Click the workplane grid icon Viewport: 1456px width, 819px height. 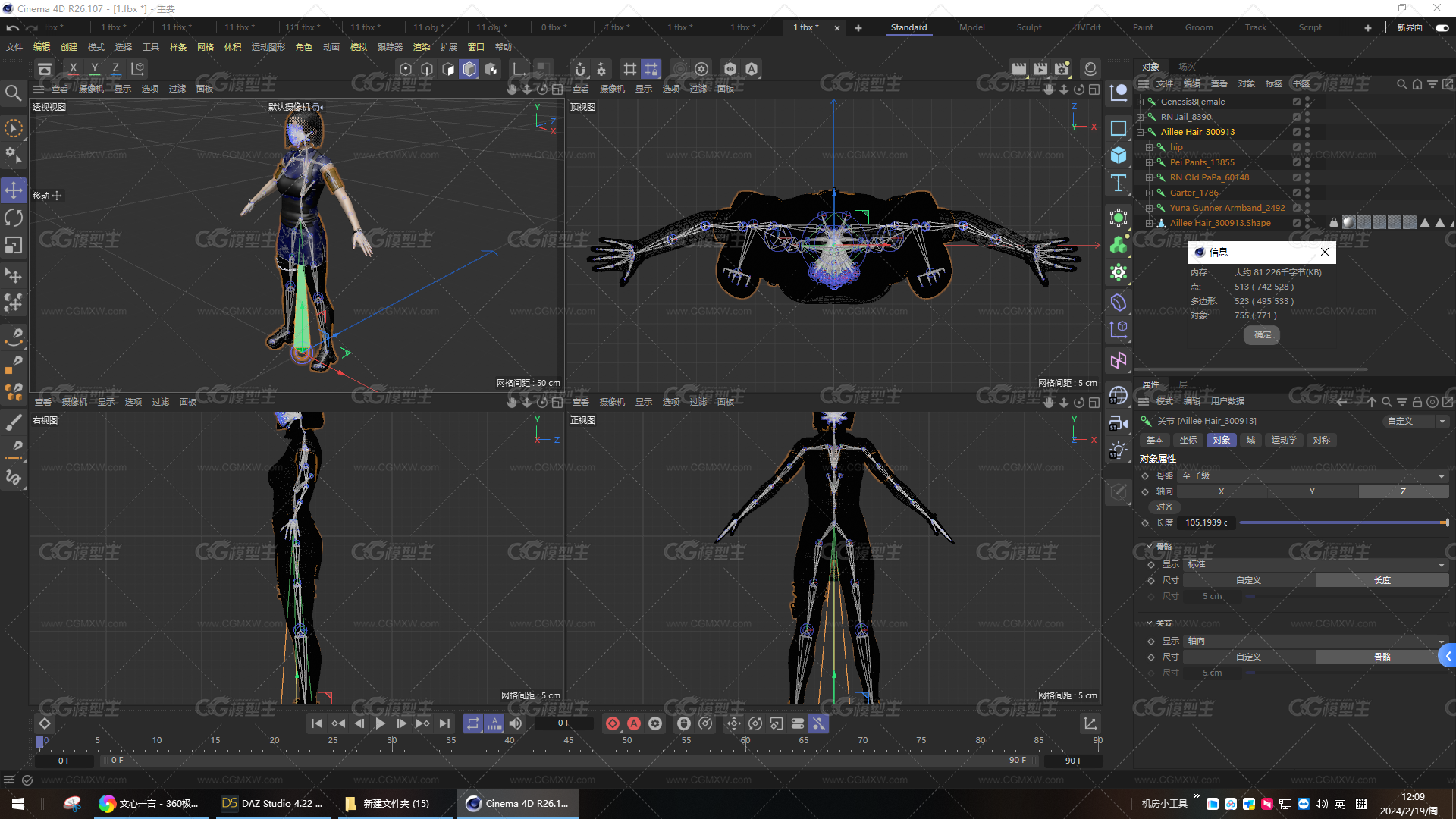(629, 69)
